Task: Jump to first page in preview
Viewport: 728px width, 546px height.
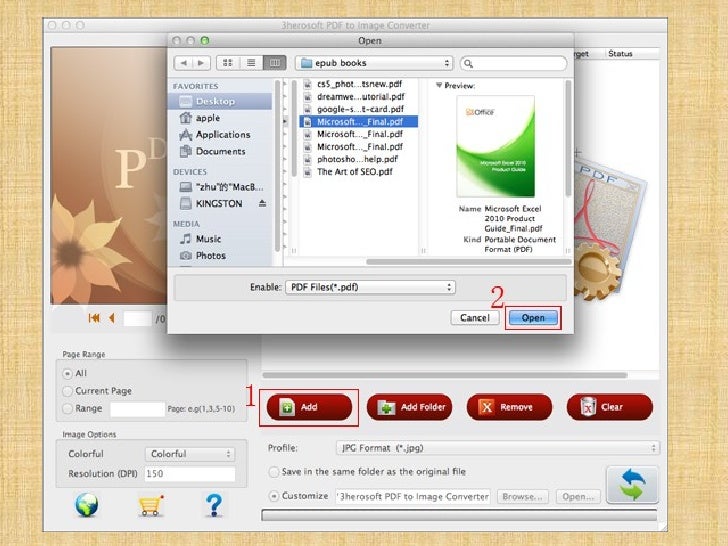Action: pos(94,318)
